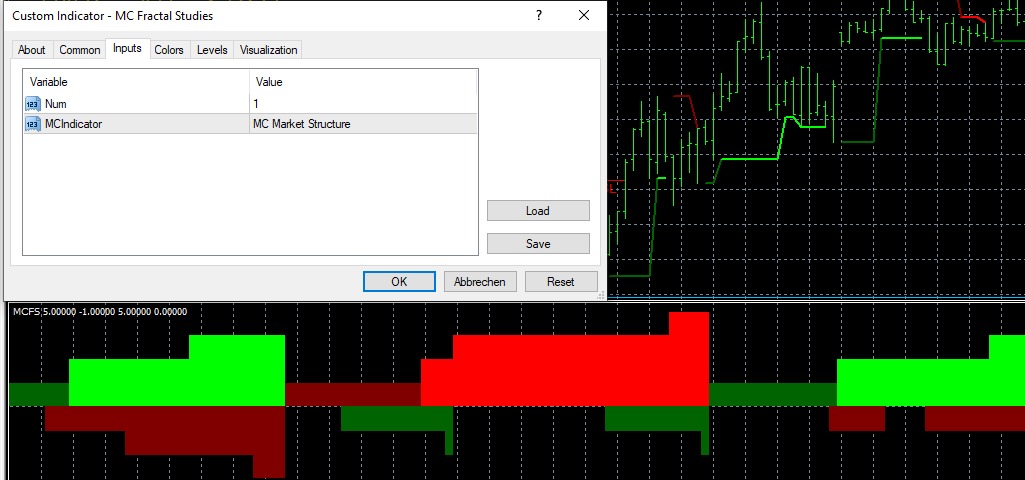Open the Colors tab

[x=169, y=50]
